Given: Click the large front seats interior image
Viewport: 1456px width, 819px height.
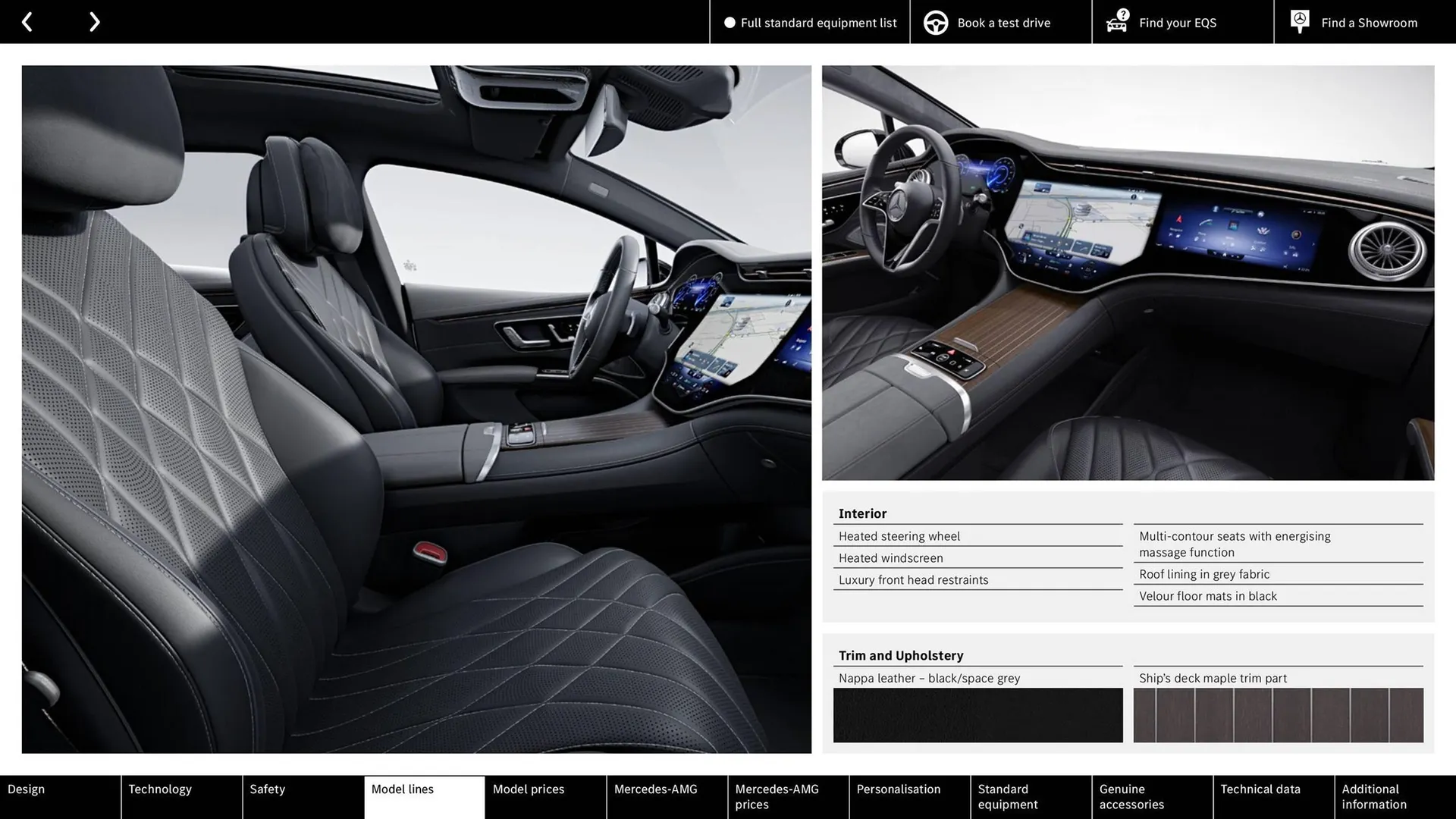Looking at the screenshot, I should tap(416, 409).
